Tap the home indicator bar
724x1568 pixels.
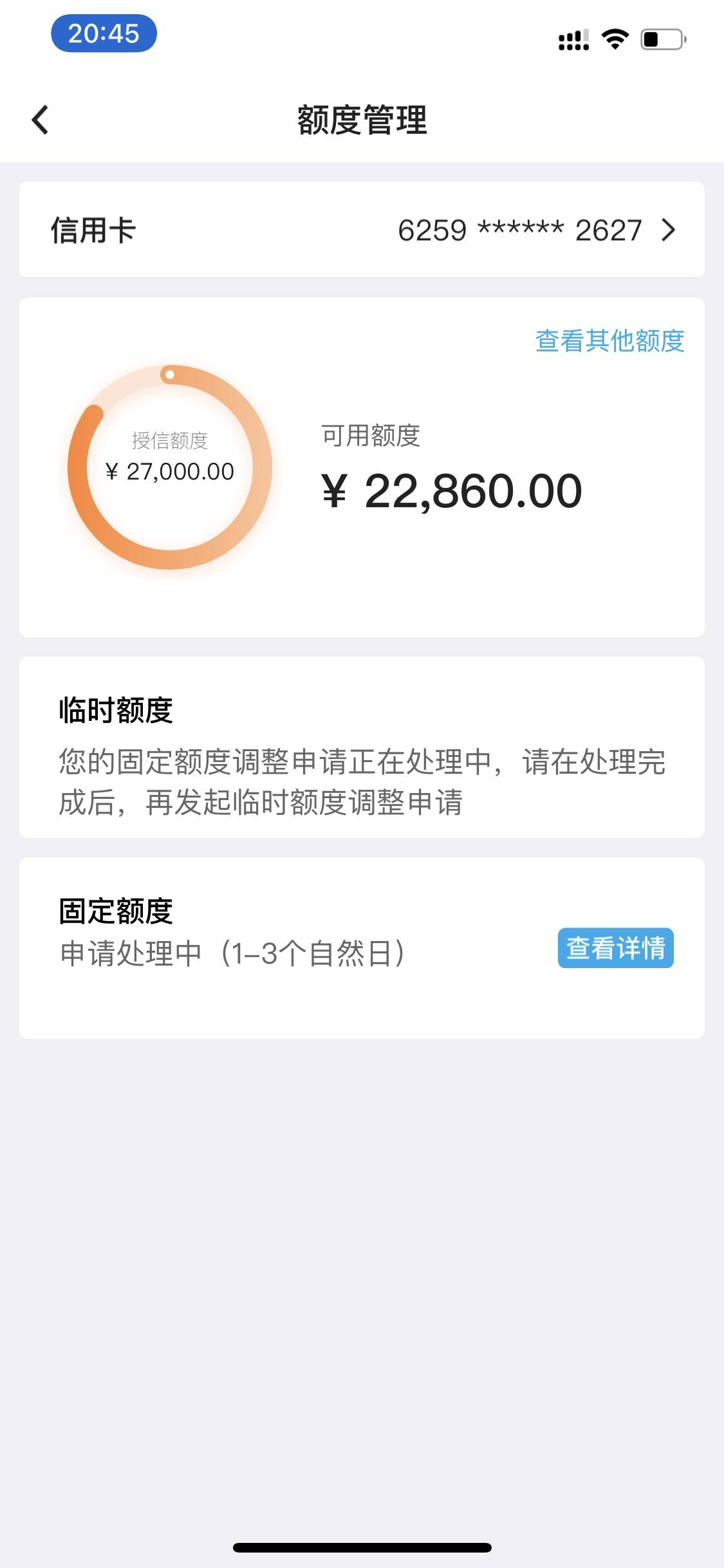(x=362, y=1547)
